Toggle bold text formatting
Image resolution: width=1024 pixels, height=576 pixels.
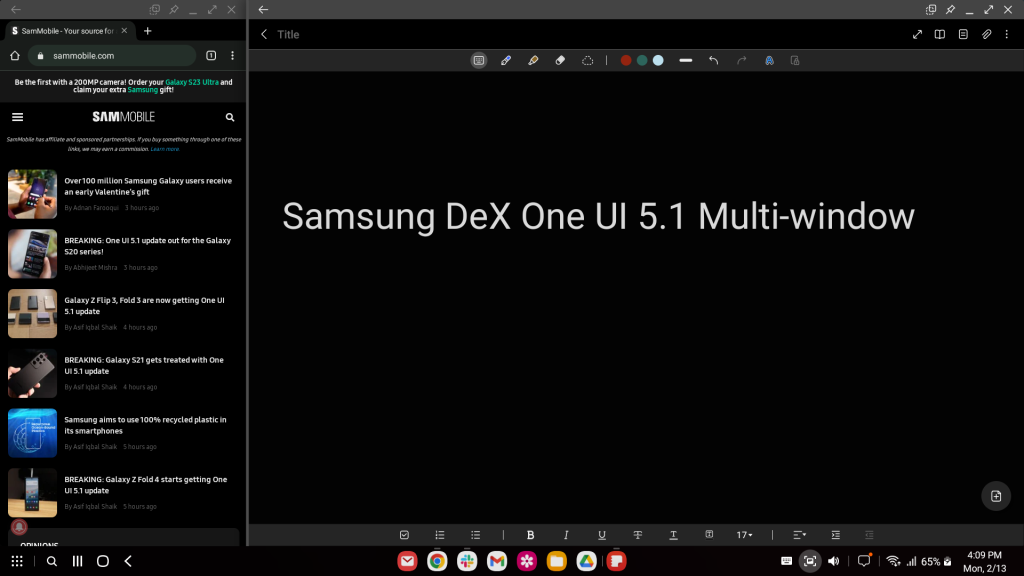tap(530, 535)
